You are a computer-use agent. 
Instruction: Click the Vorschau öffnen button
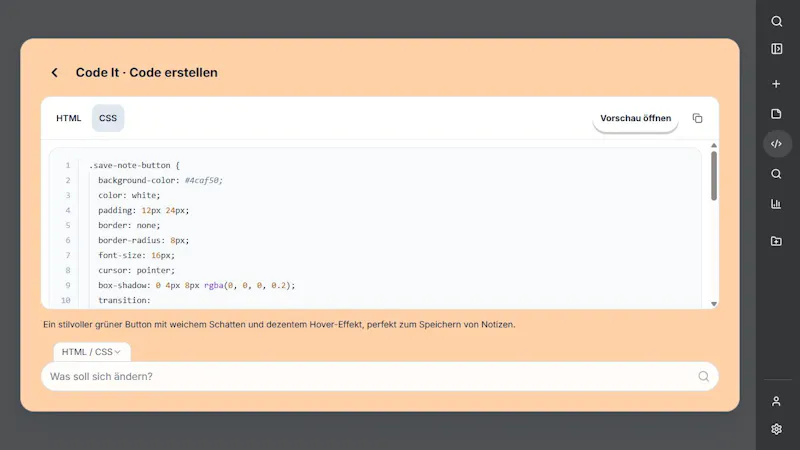coord(635,118)
